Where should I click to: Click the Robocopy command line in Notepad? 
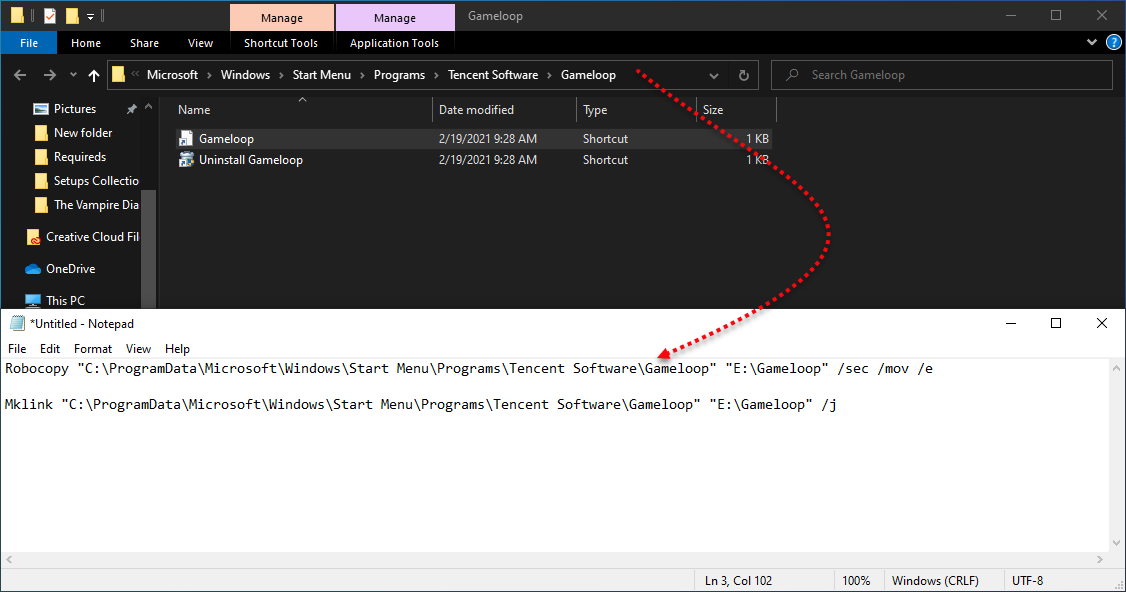469,369
